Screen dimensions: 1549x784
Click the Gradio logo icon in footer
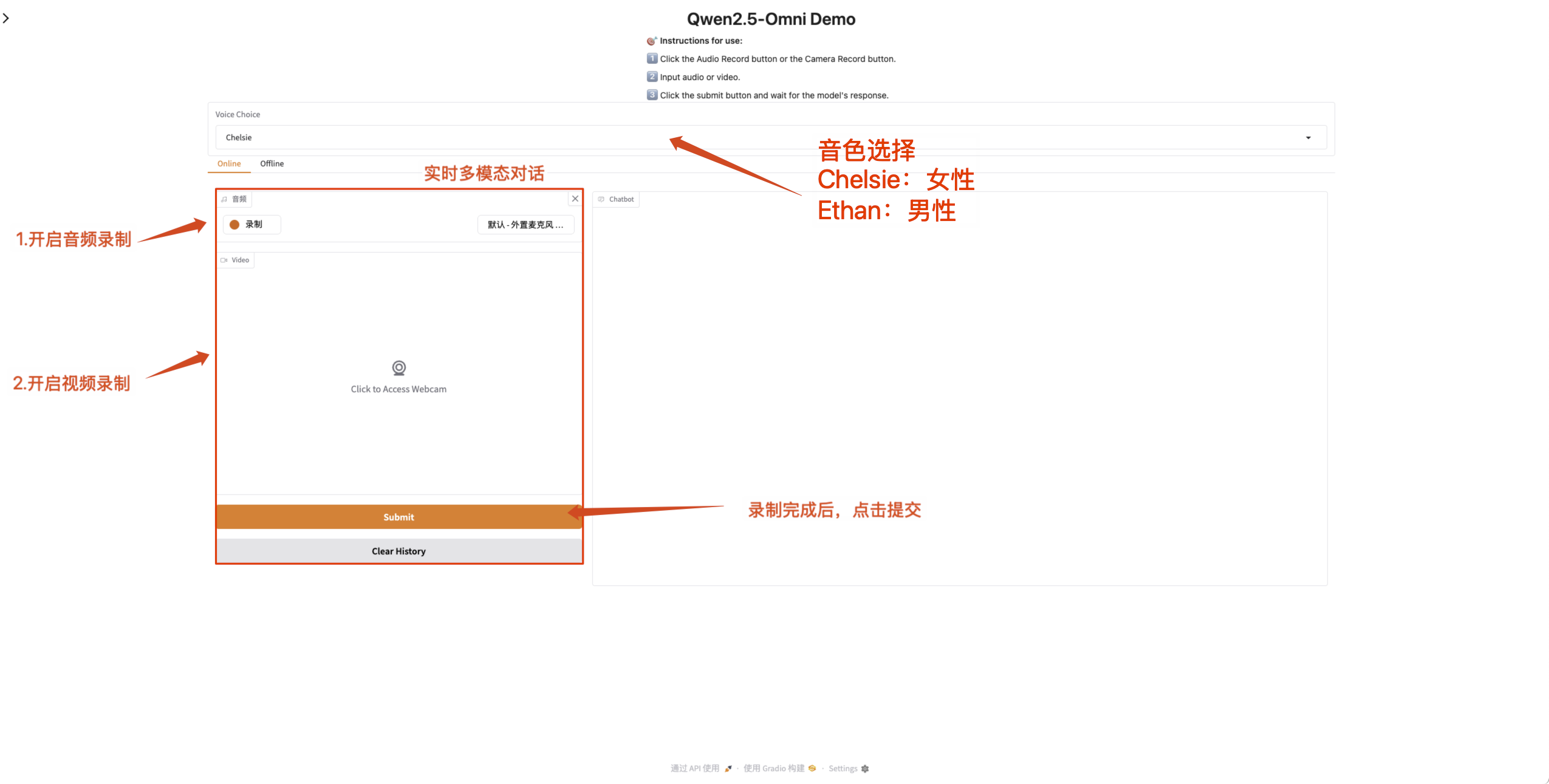point(812,769)
